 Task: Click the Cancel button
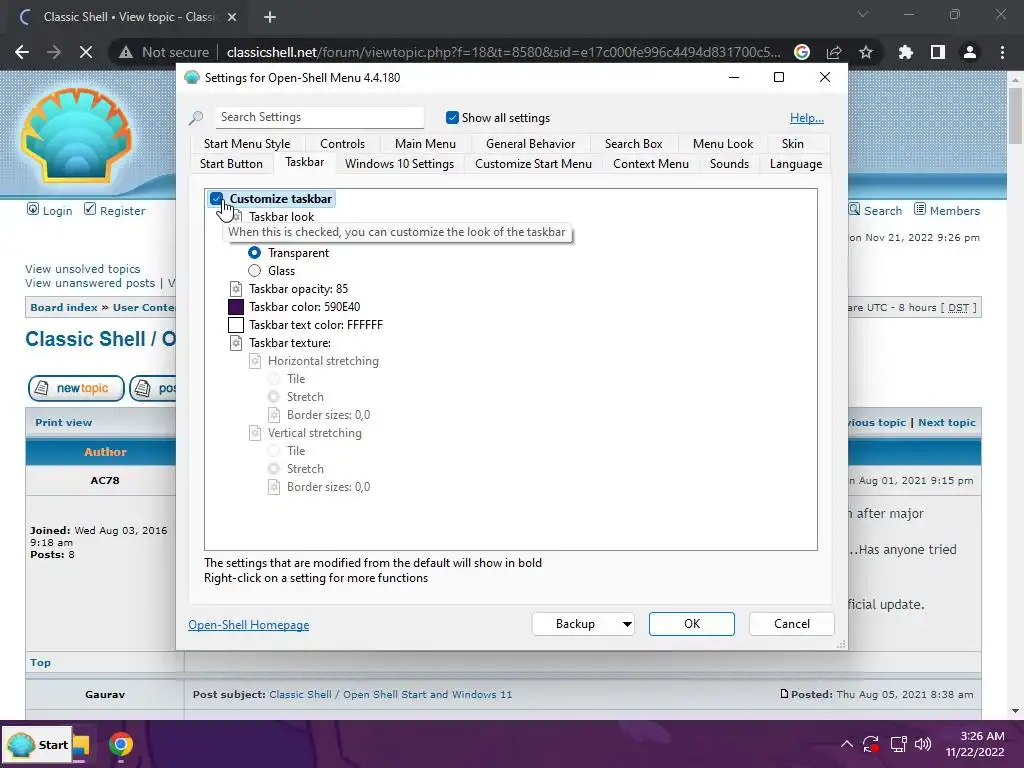tap(792, 624)
